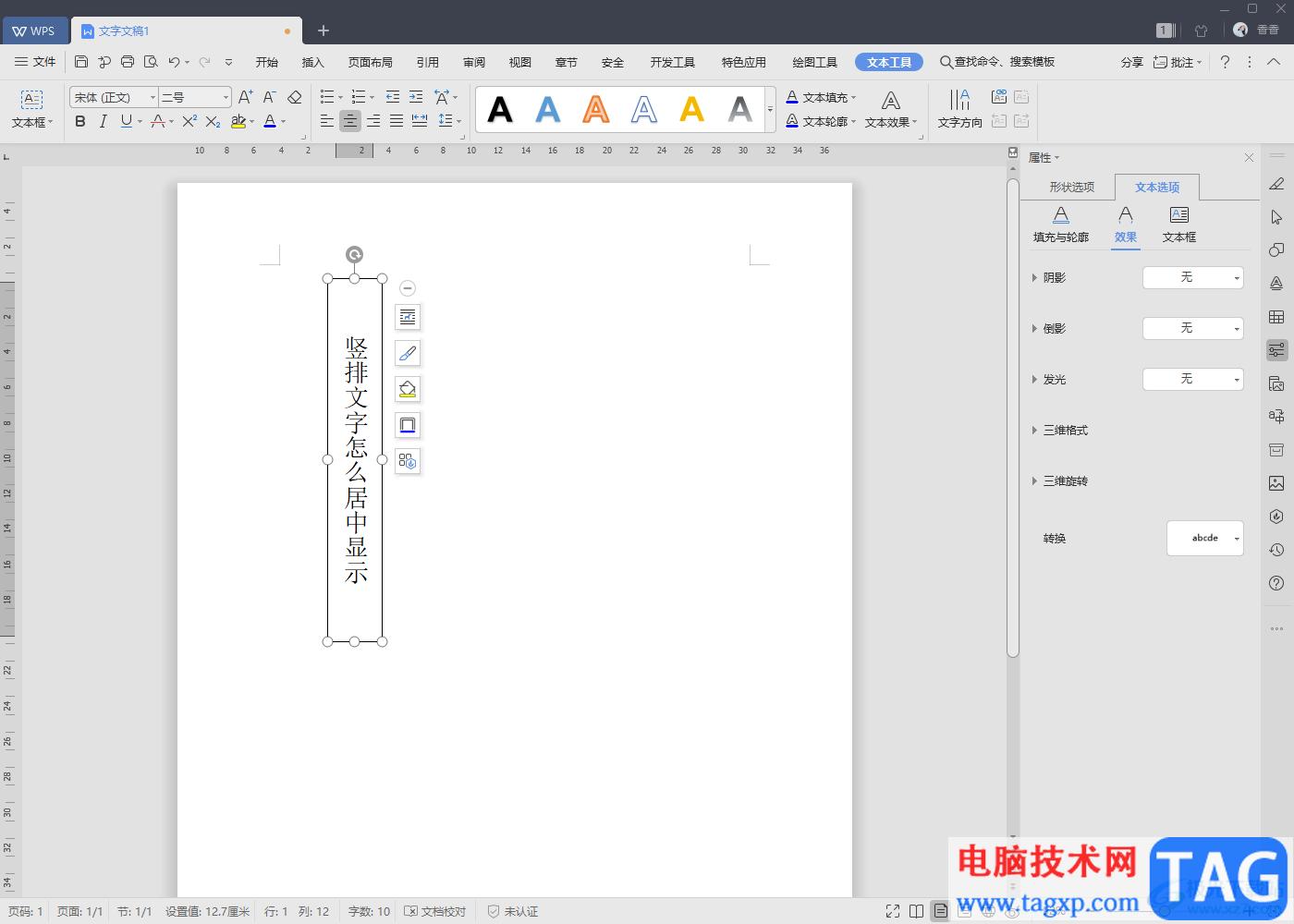Open the Fill and Outline (填充与轮廓) section
This screenshot has height=924, width=1294.
[1061, 225]
